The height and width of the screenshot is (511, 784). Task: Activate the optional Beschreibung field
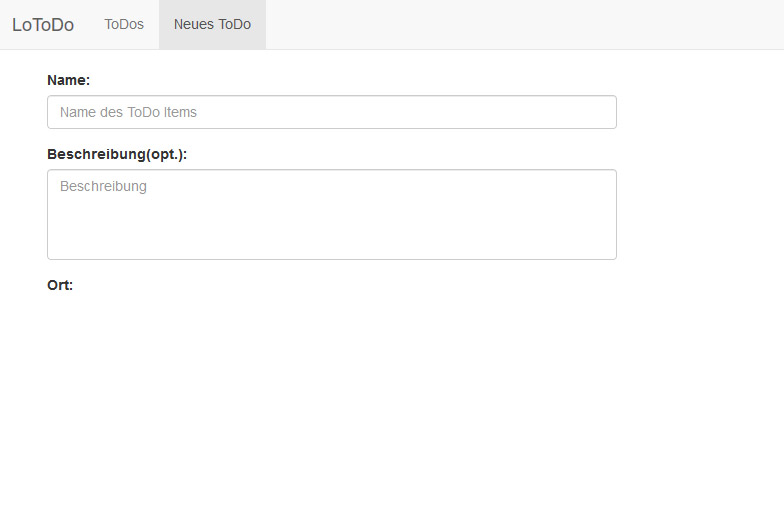pos(332,214)
